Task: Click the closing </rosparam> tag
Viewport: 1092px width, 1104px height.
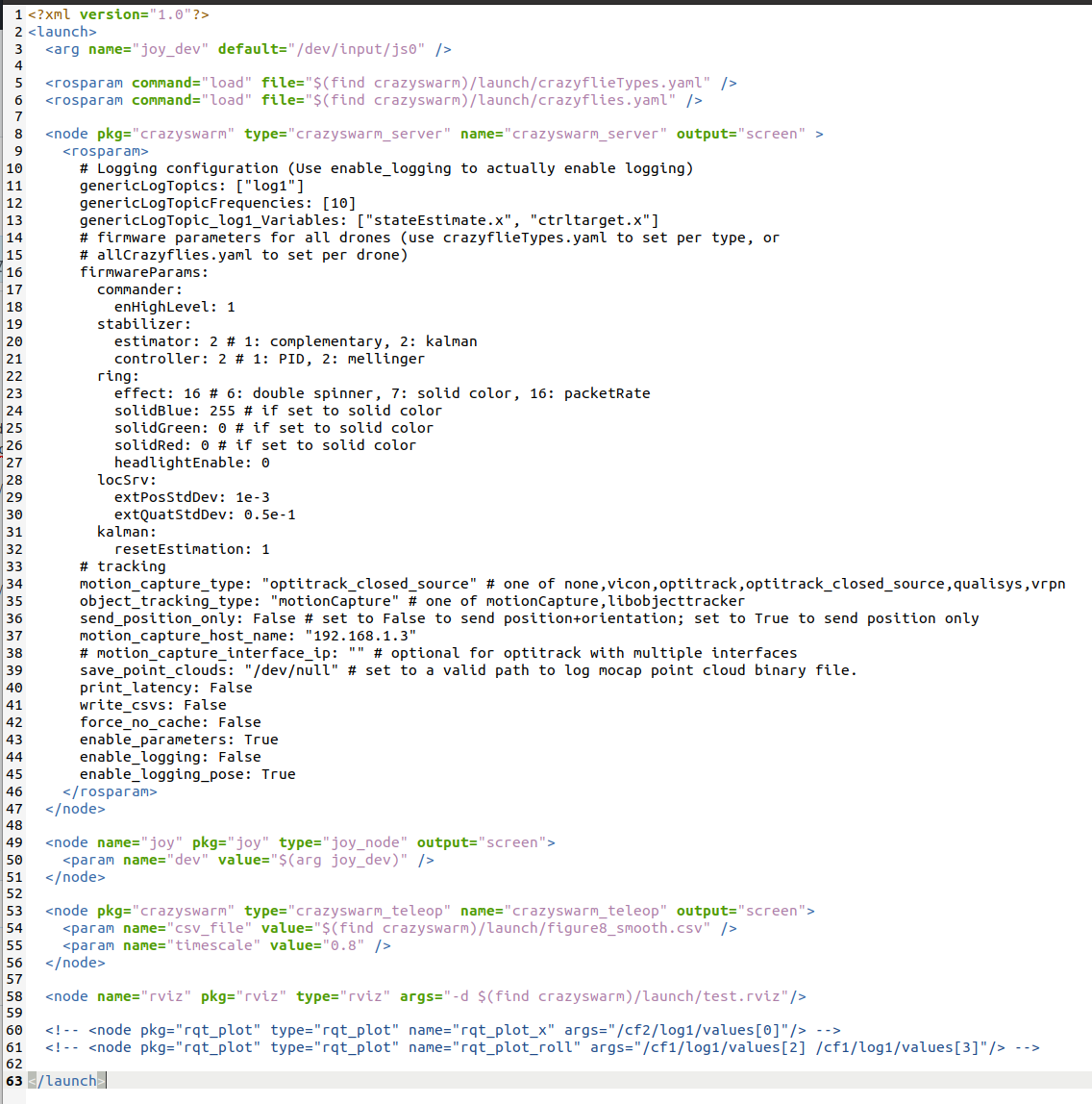Action: [110, 791]
